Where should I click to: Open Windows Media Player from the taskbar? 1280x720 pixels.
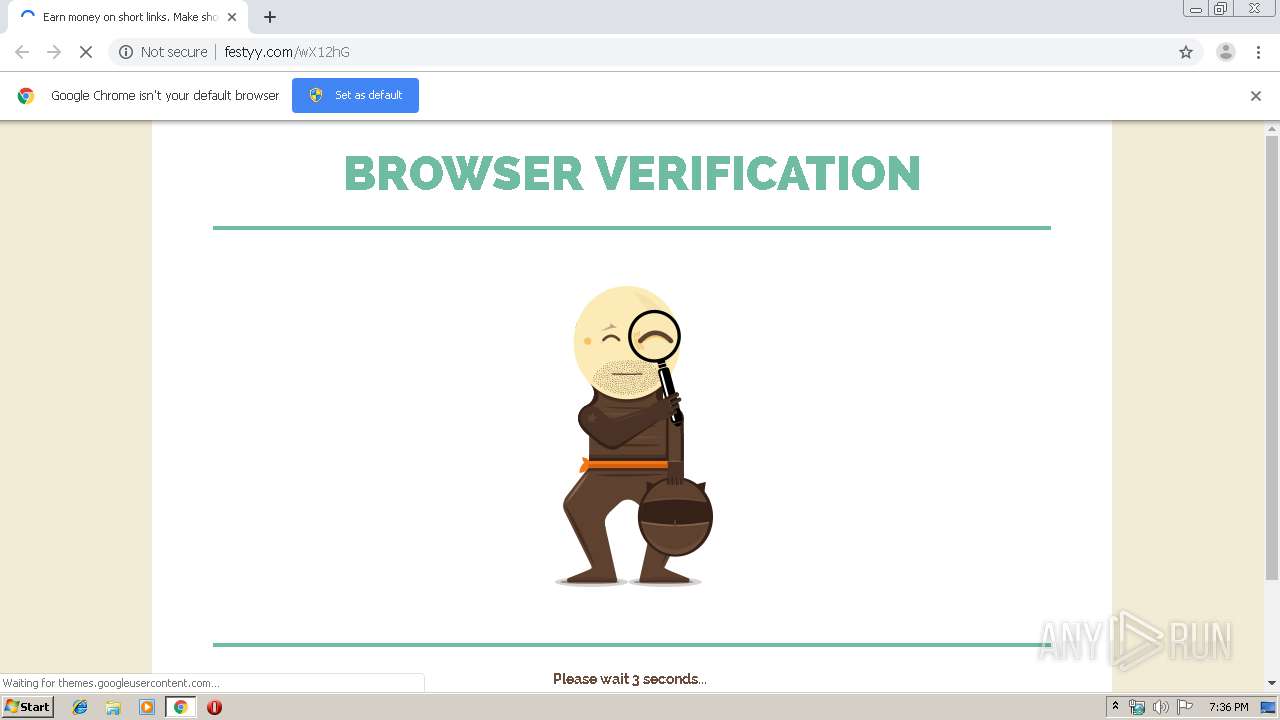pos(147,707)
